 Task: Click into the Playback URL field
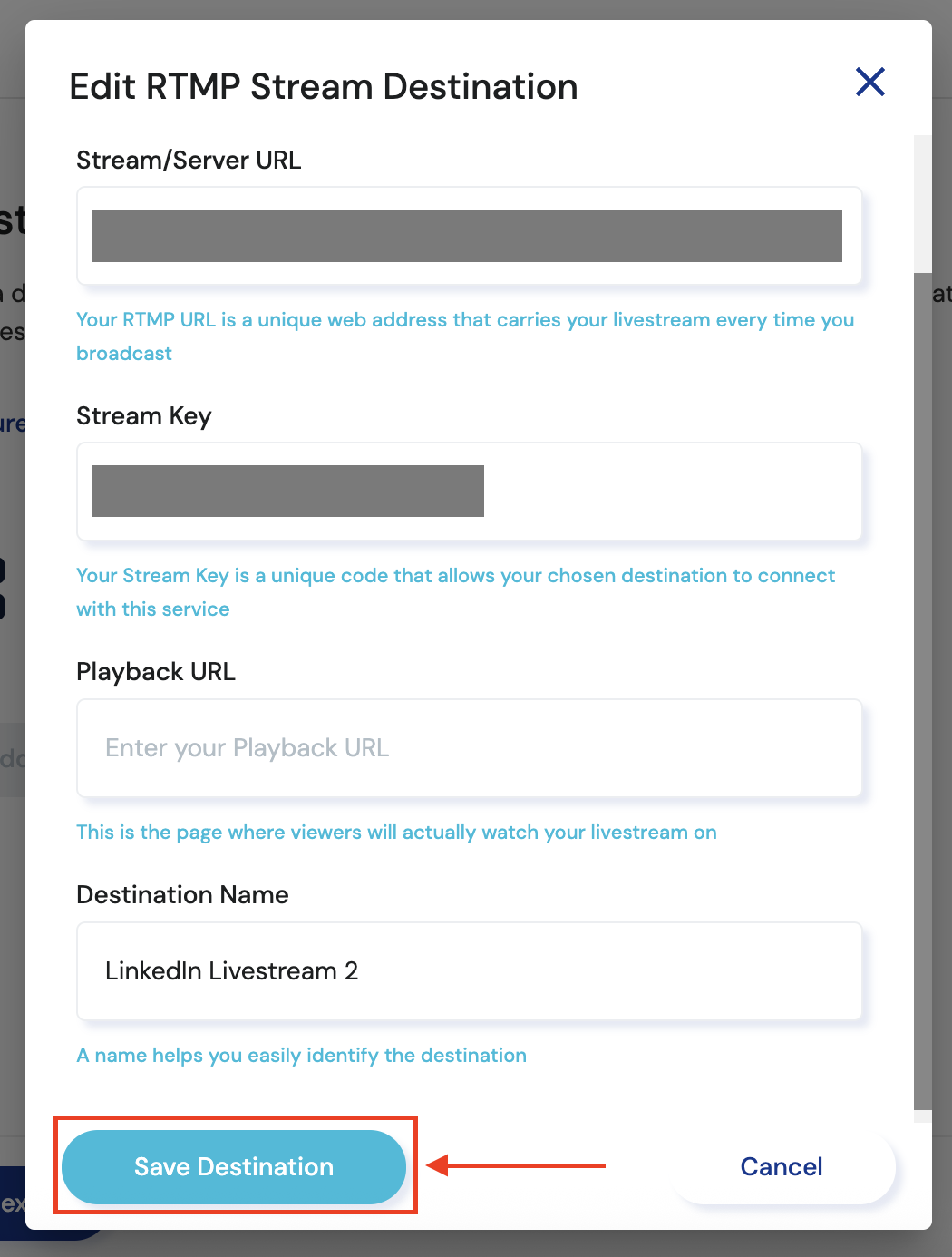[x=469, y=748]
